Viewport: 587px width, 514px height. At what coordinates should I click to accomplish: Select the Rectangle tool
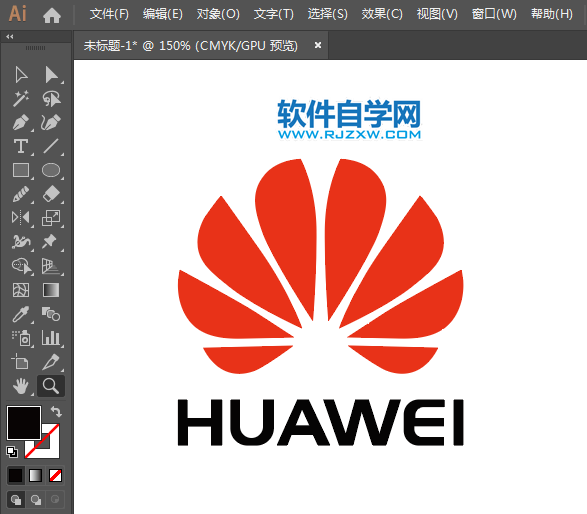tap(21, 170)
